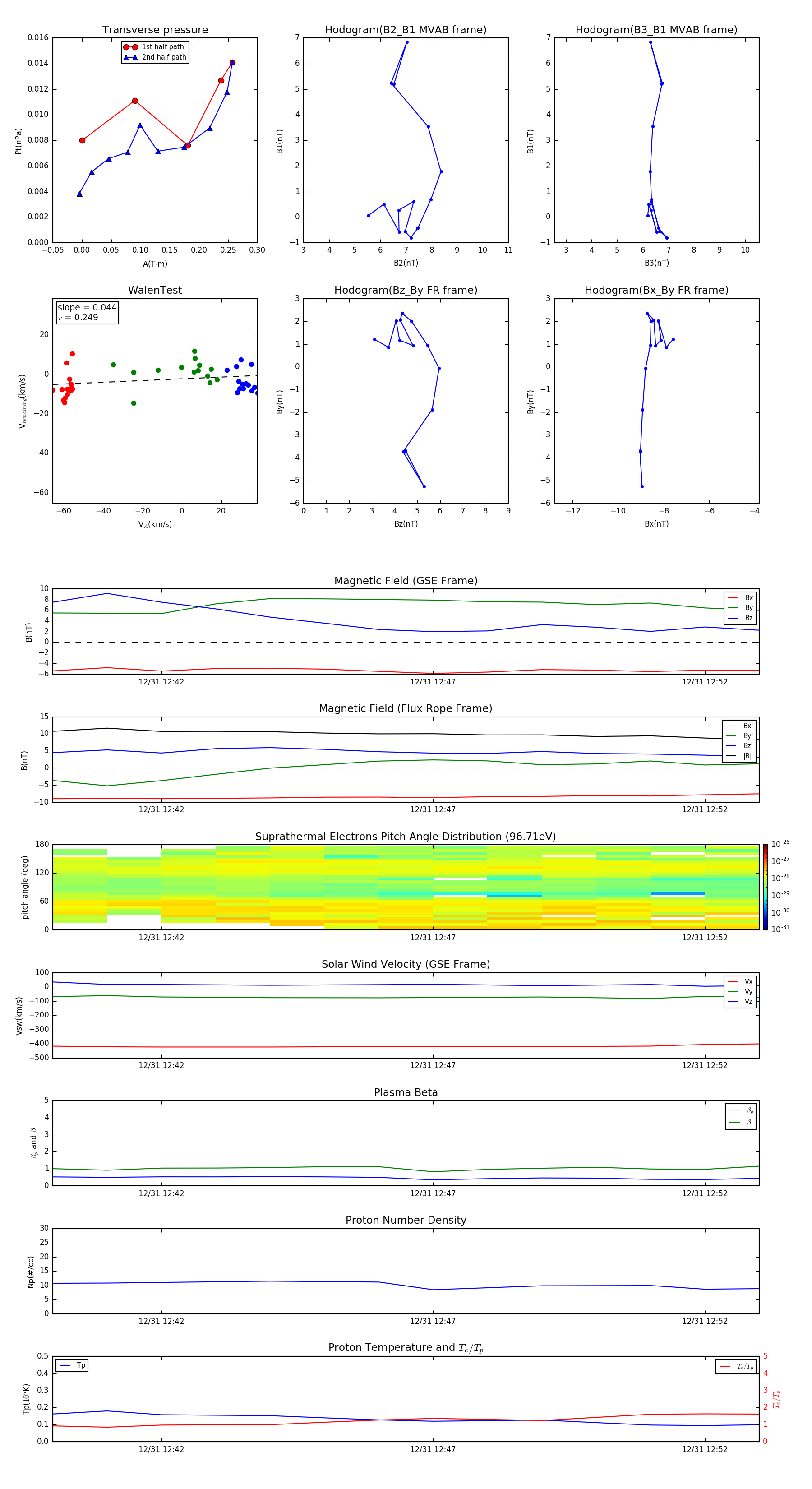Click the 'Vremaining(km/s)' y-axis label
Viewport: 812px width, 1489px height.
click(22, 401)
